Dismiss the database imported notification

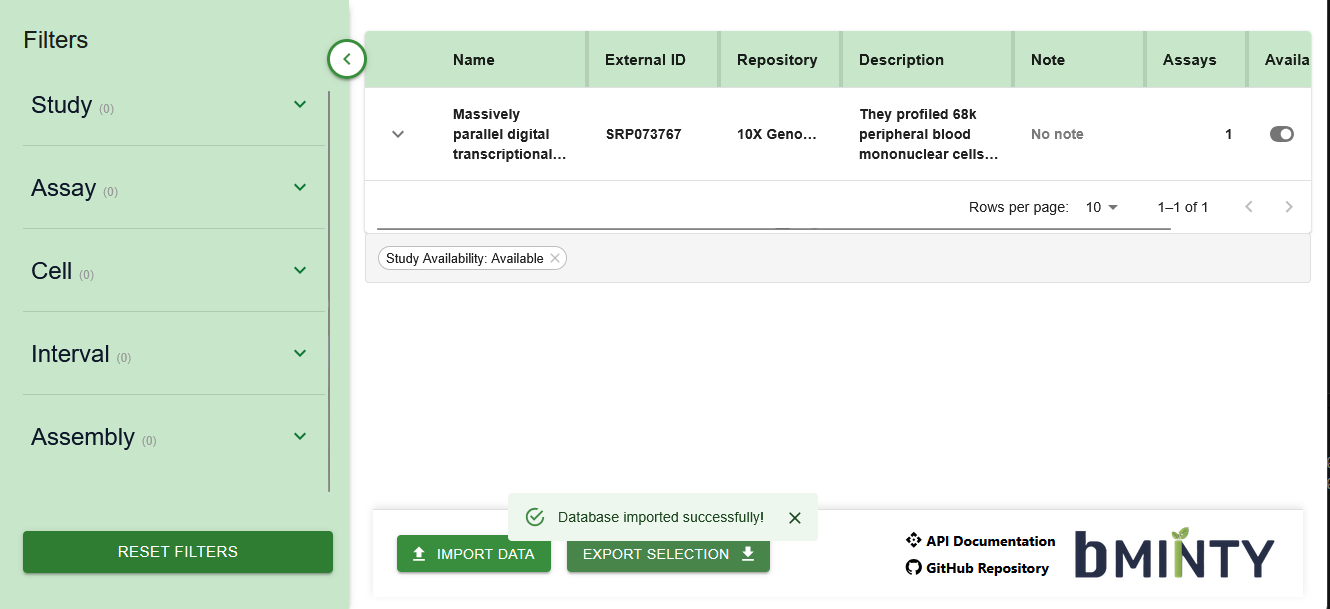794,517
